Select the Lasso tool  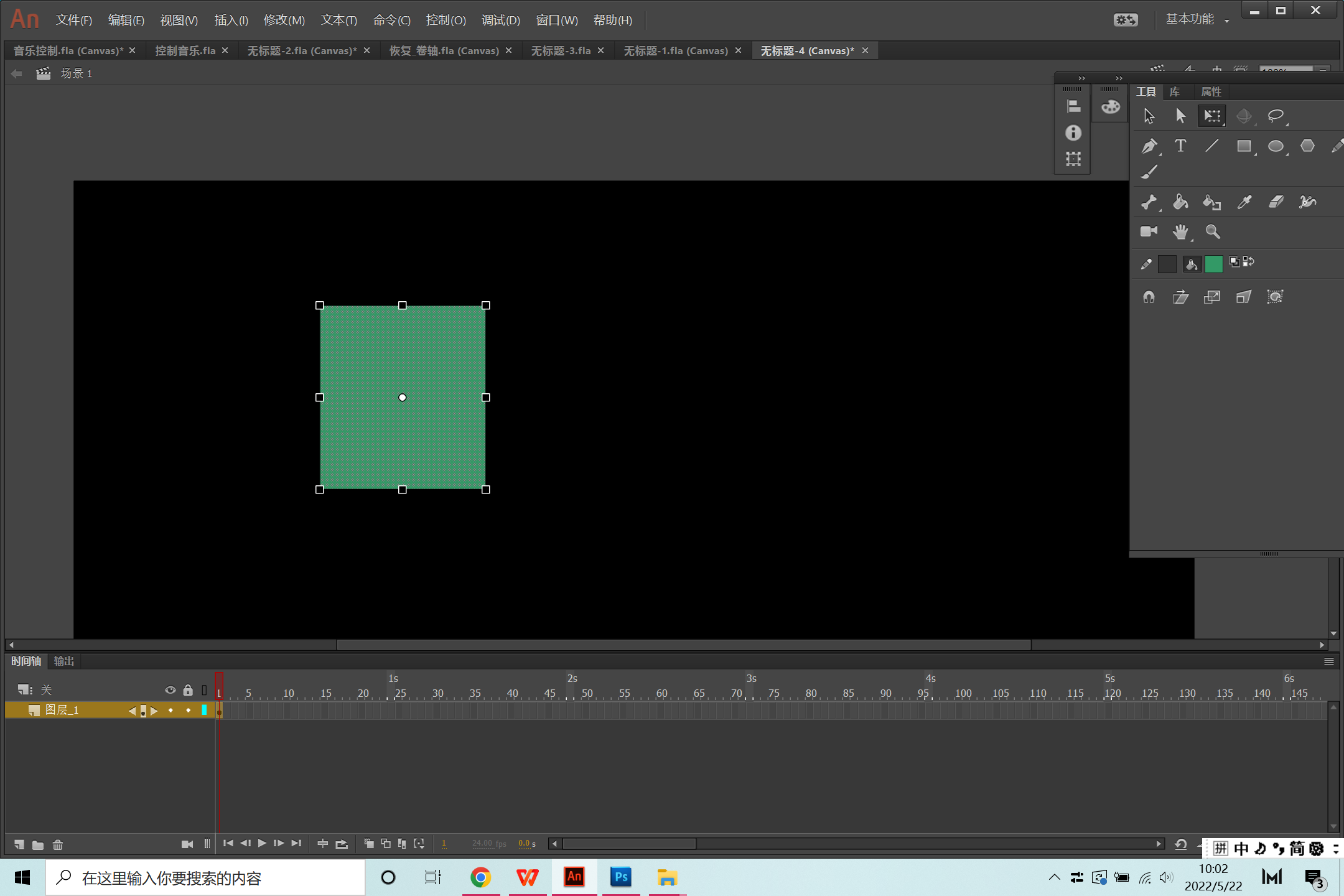tap(1276, 116)
